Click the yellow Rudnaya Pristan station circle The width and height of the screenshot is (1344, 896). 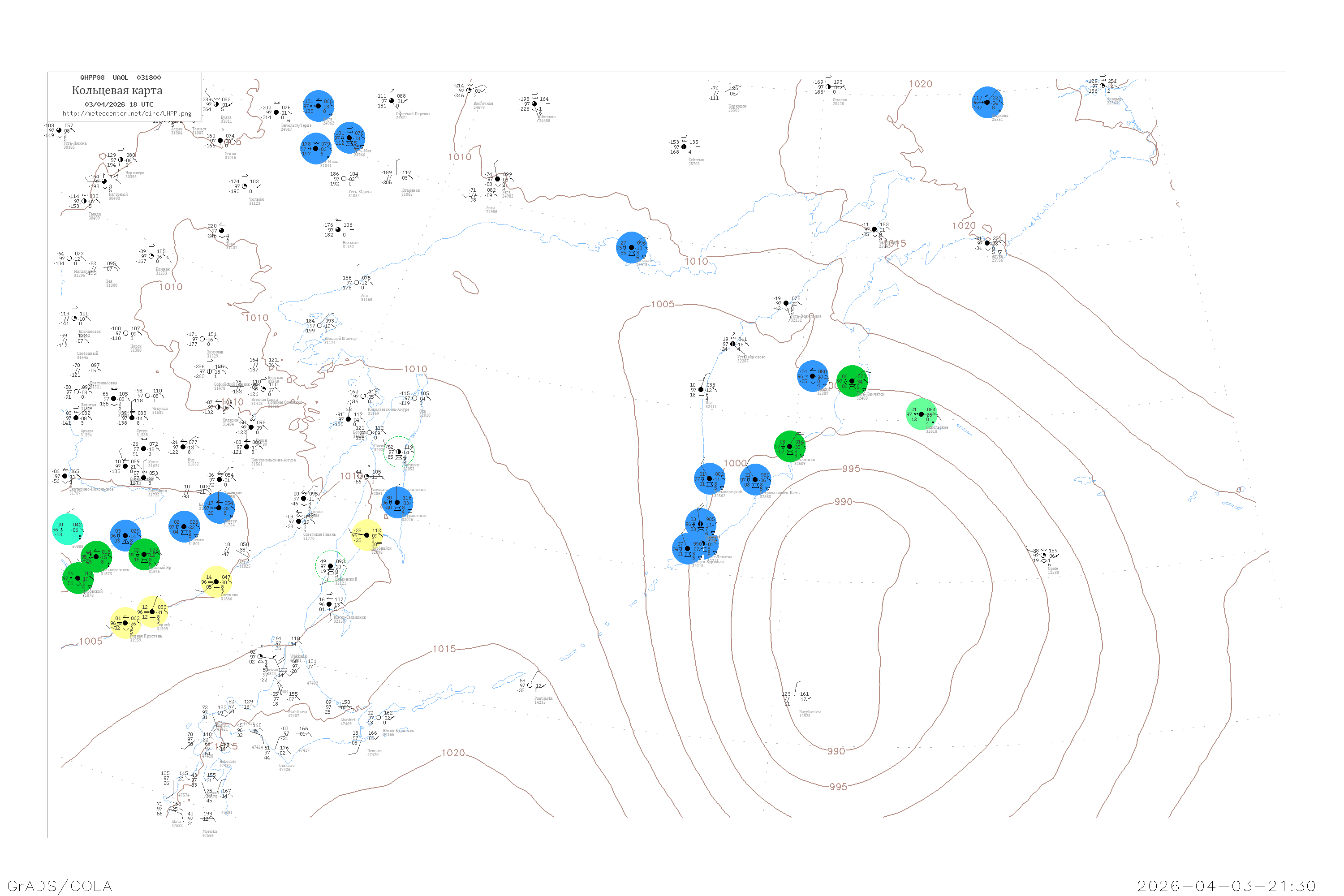click(125, 624)
